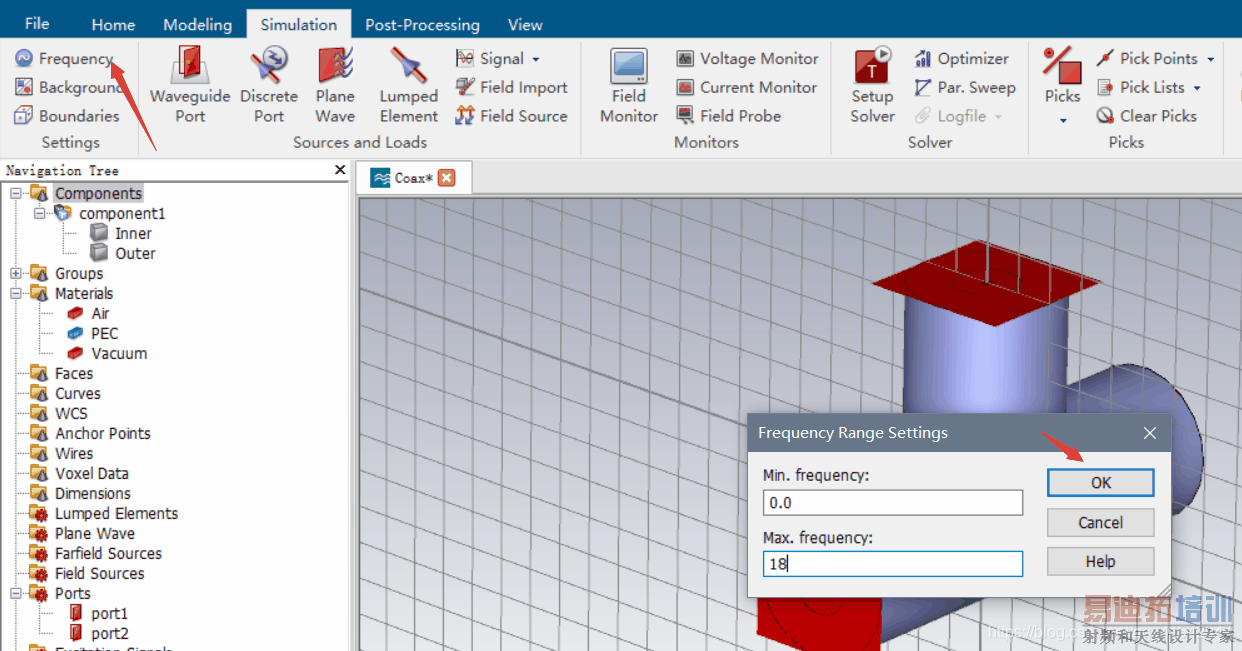Insert a Lumped Element
This screenshot has height=651, width=1242.
pos(409,86)
